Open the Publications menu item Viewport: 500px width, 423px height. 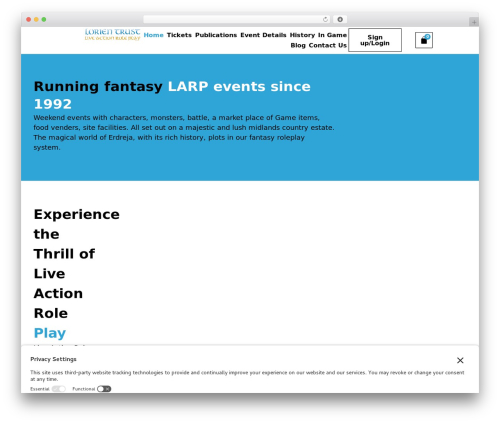216,35
